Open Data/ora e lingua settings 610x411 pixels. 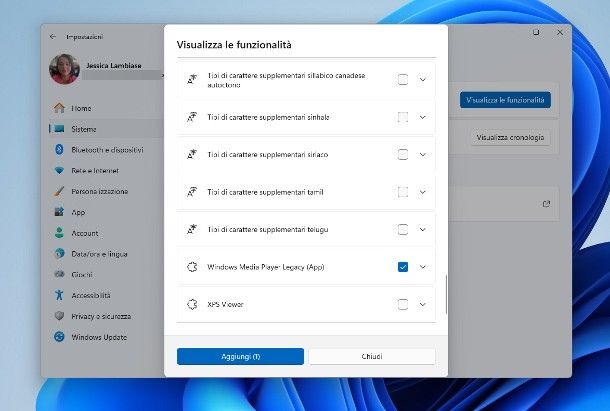(101, 253)
